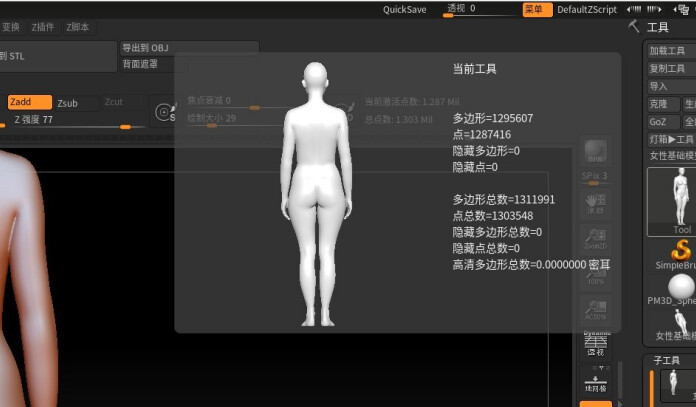Click the text 多边形总数=1311991
696x407 pixels.
coord(503,200)
